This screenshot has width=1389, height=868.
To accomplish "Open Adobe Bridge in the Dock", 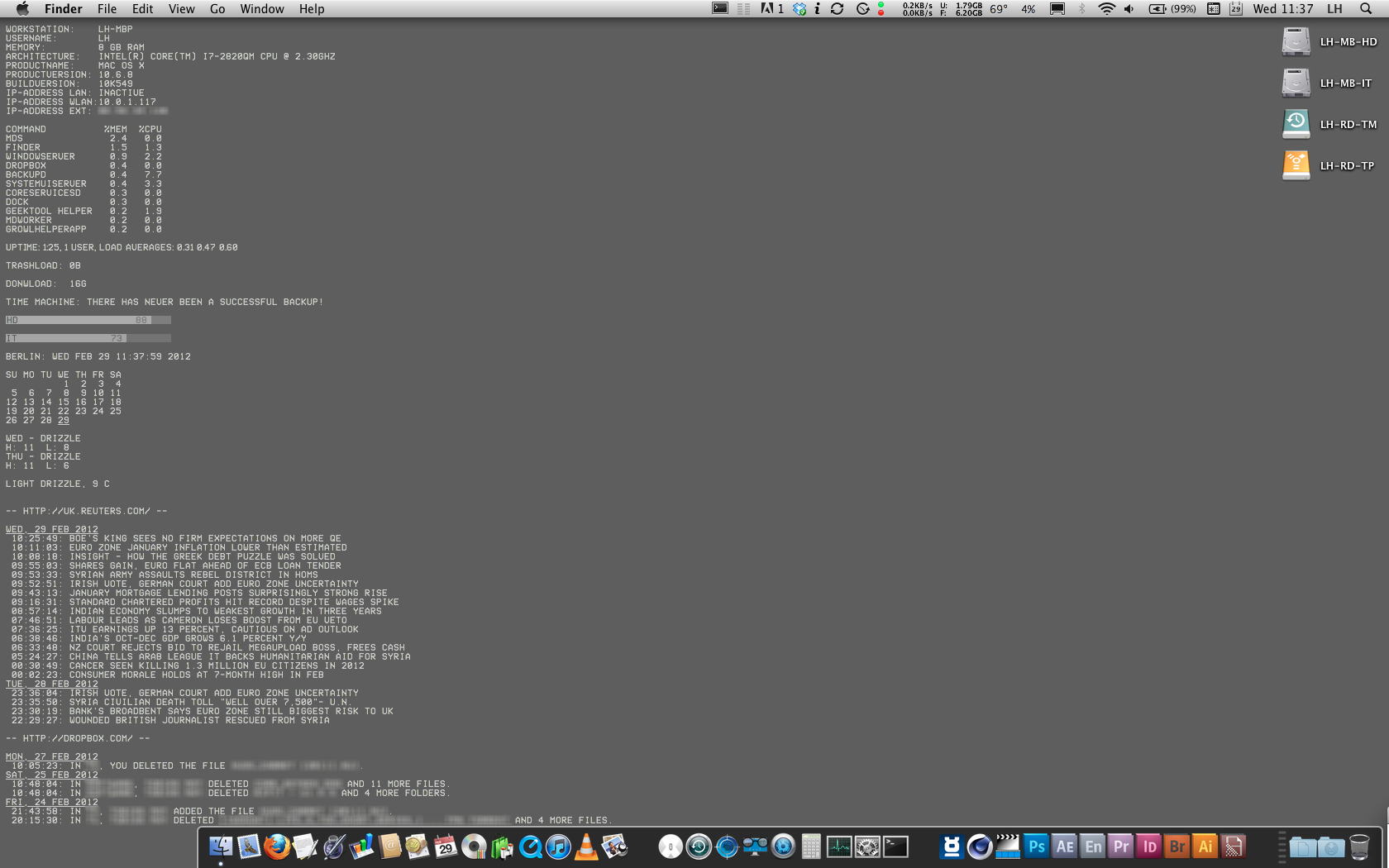I will pos(1177,847).
